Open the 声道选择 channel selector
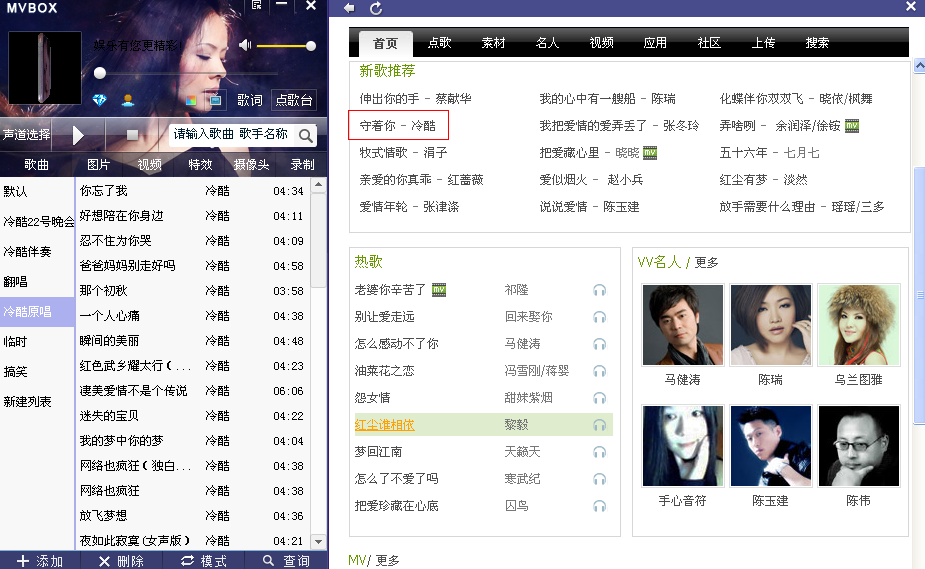Viewport: 925px width, 569px height. (x=27, y=135)
